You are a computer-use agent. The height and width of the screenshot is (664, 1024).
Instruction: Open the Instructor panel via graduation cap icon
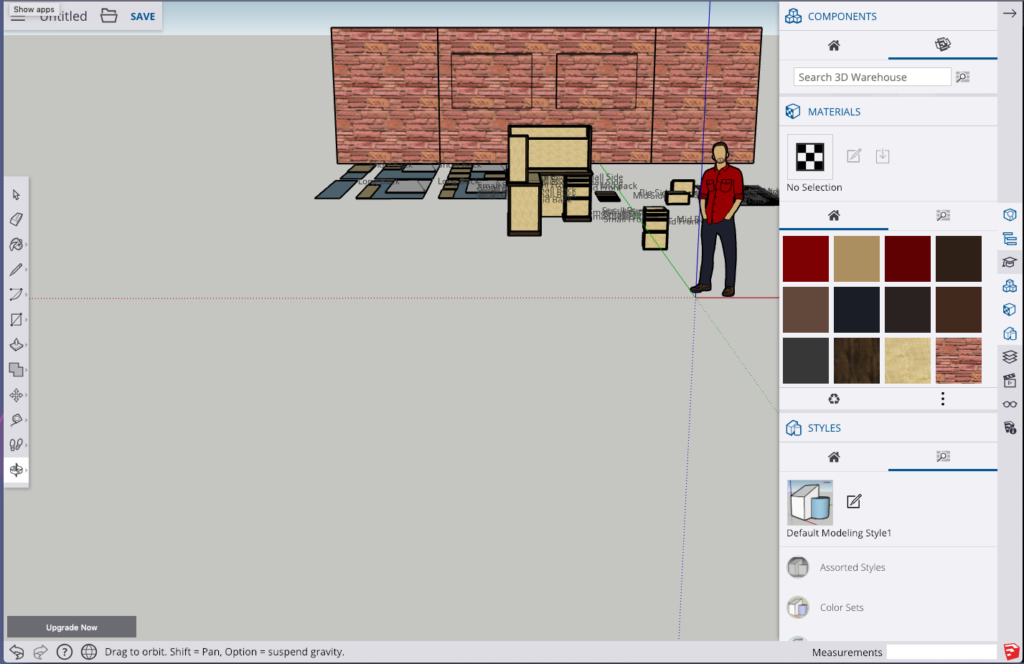tap(1009, 260)
